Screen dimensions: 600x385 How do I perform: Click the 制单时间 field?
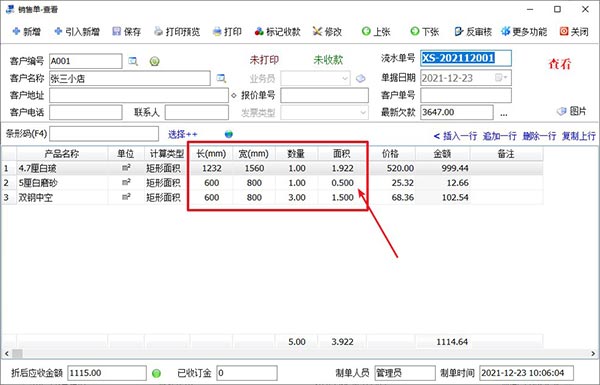[527, 373]
